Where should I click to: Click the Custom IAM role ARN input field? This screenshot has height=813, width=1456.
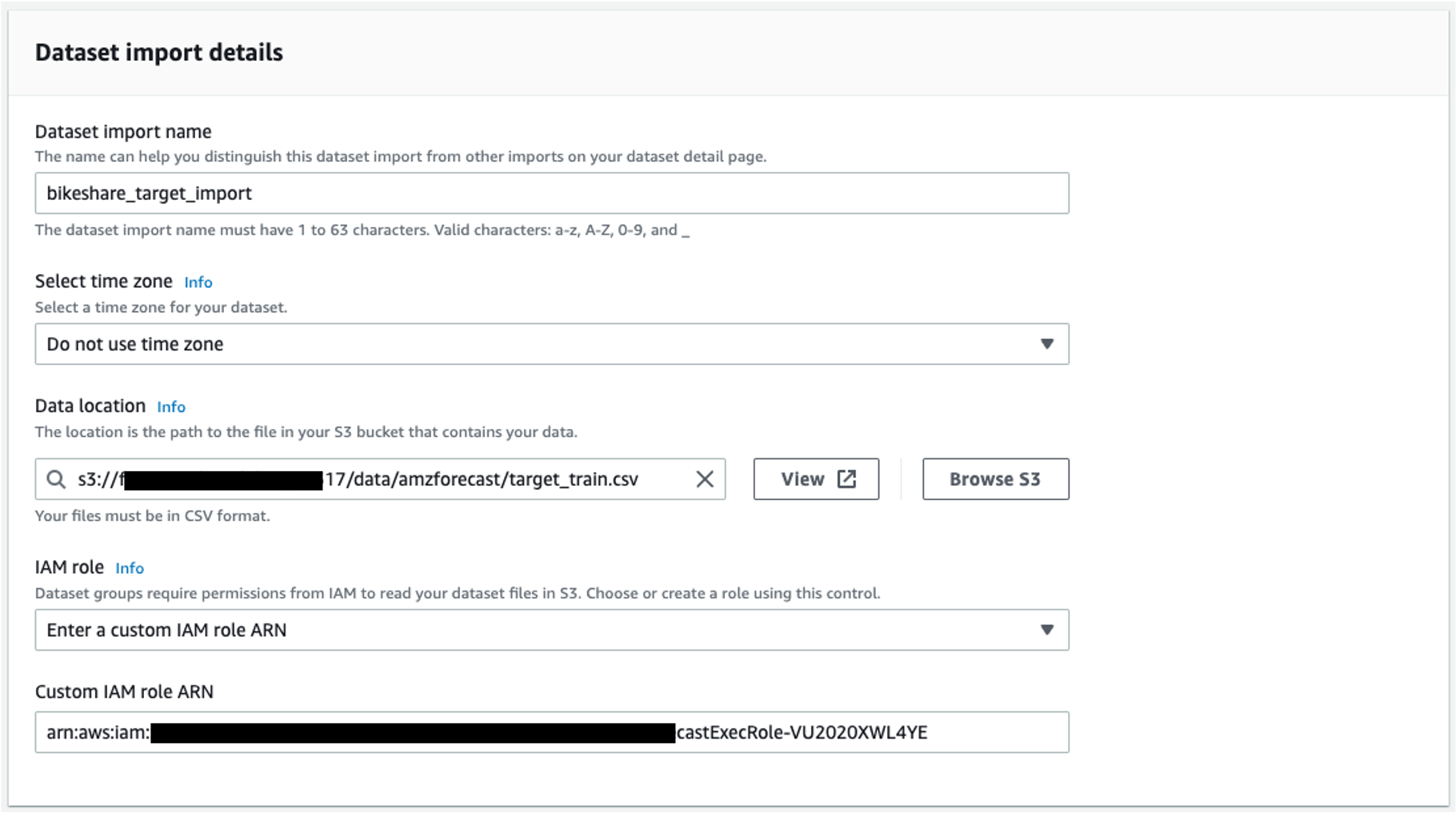552,732
